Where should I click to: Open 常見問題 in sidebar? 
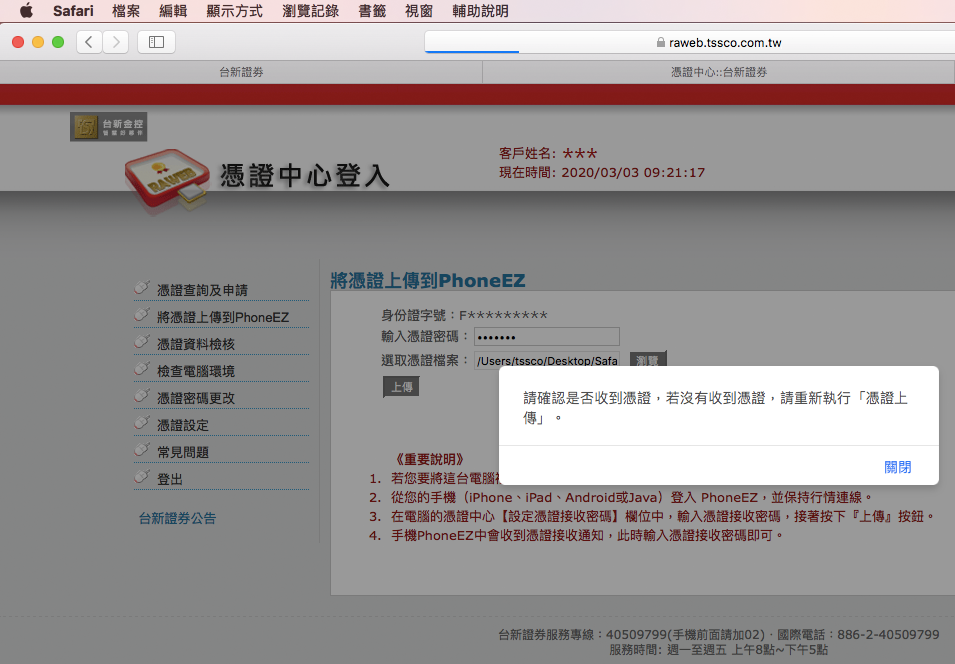click(x=183, y=452)
